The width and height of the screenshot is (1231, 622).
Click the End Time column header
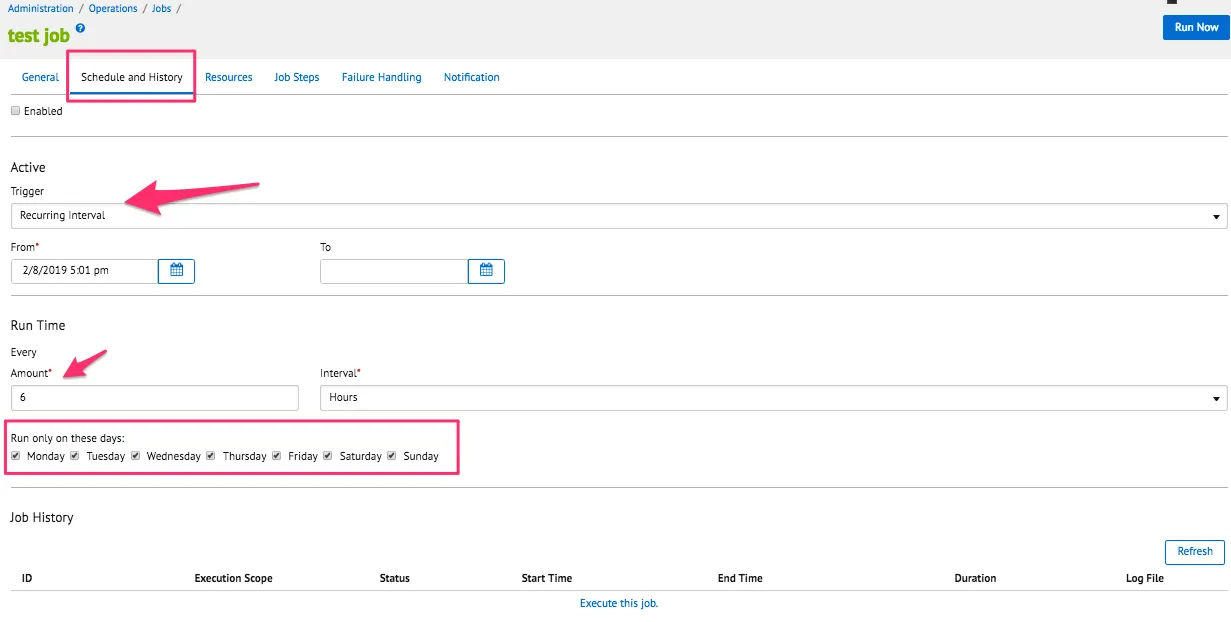(740, 578)
